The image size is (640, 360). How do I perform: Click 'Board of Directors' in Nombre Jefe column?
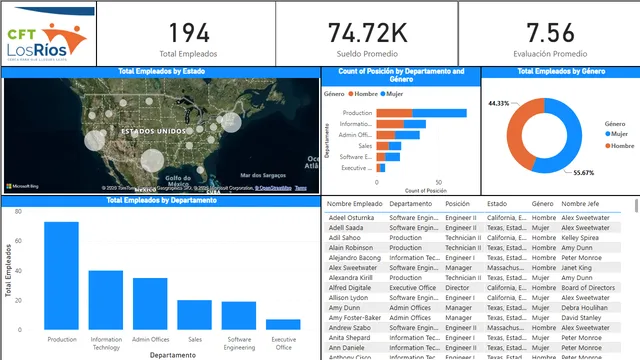point(588,288)
